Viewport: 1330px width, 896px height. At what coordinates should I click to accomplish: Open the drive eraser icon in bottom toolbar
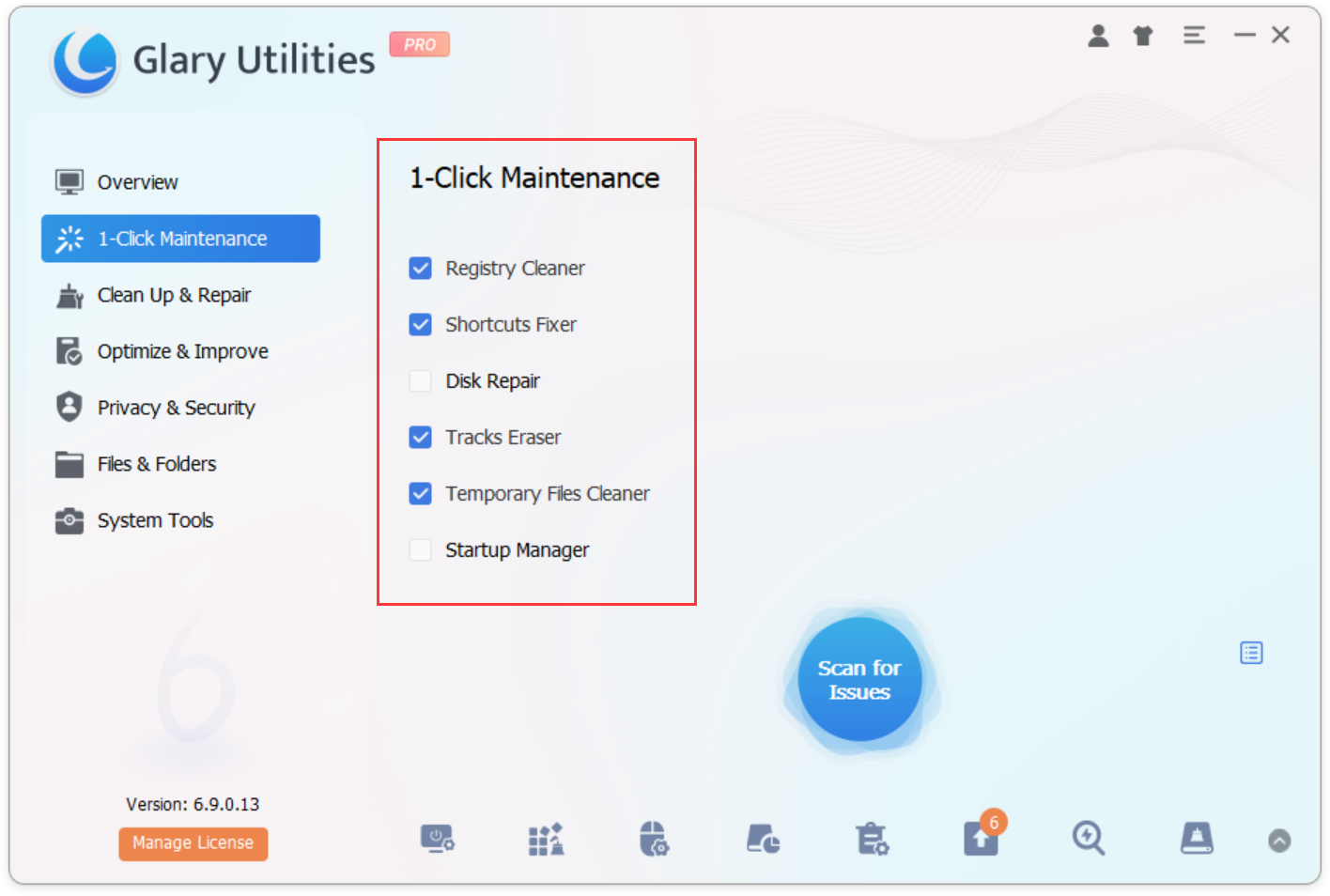(1197, 837)
